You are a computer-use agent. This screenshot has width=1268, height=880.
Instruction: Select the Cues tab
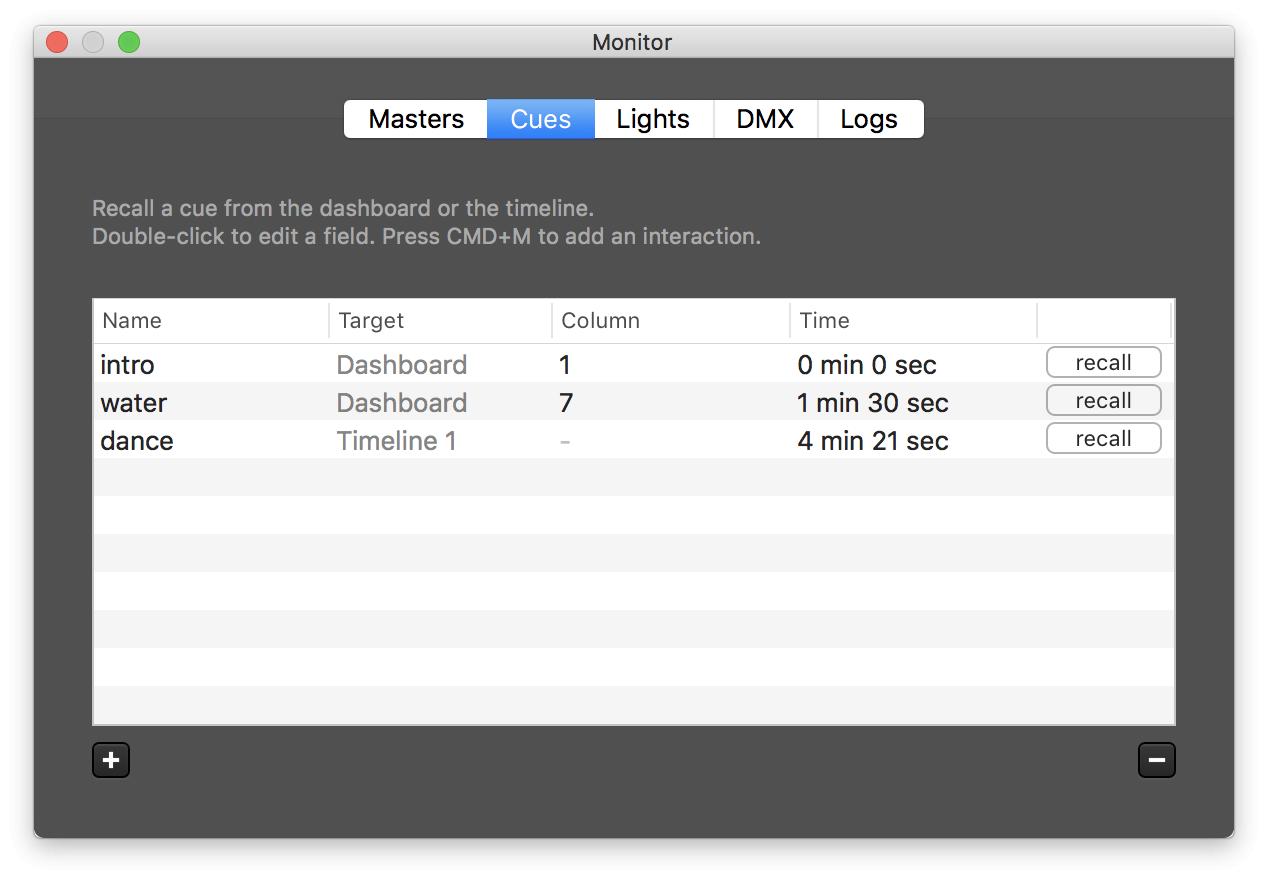[x=540, y=119]
